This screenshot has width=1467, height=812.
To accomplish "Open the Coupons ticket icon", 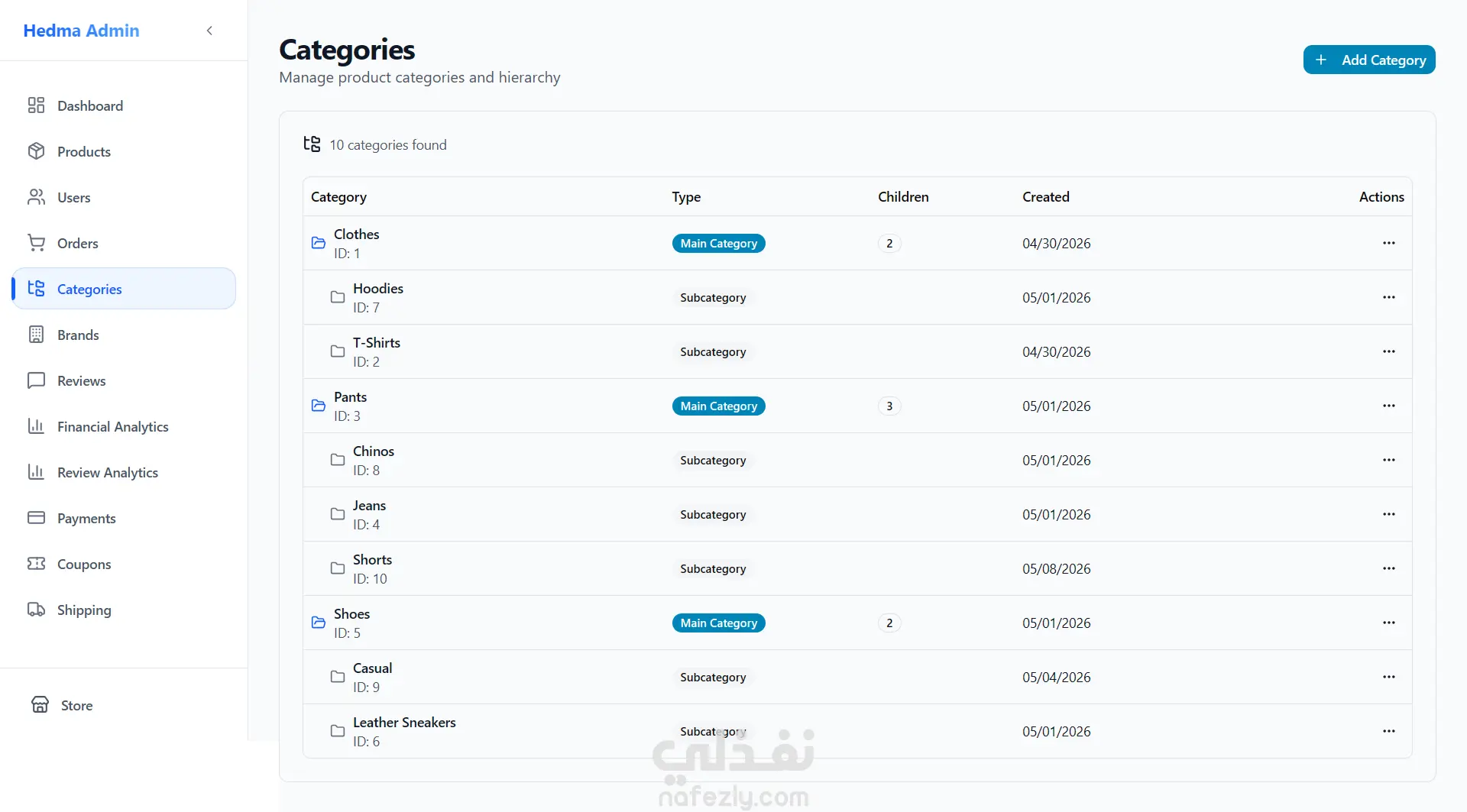I will point(36,564).
